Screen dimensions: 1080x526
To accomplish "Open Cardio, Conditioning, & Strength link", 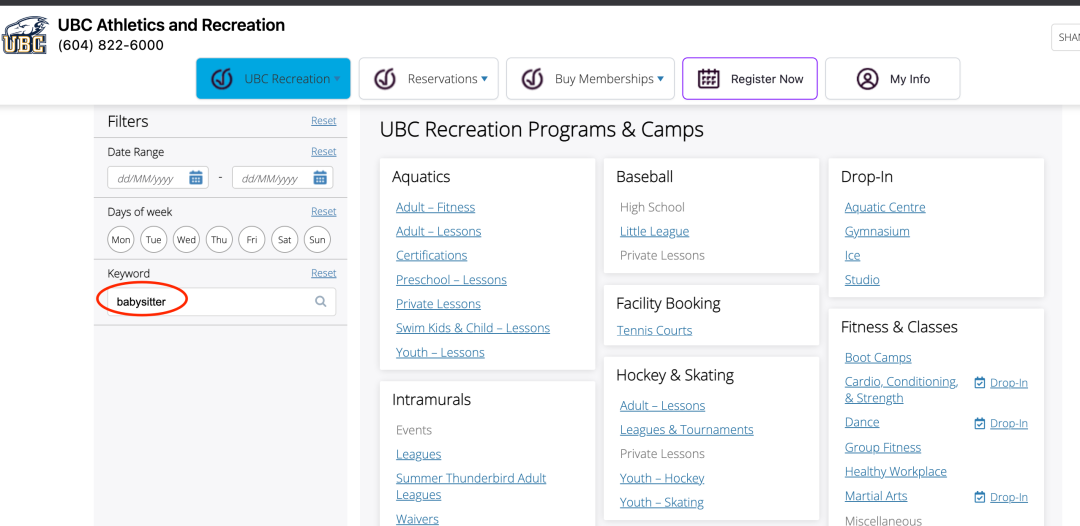I will pos(902,390).
